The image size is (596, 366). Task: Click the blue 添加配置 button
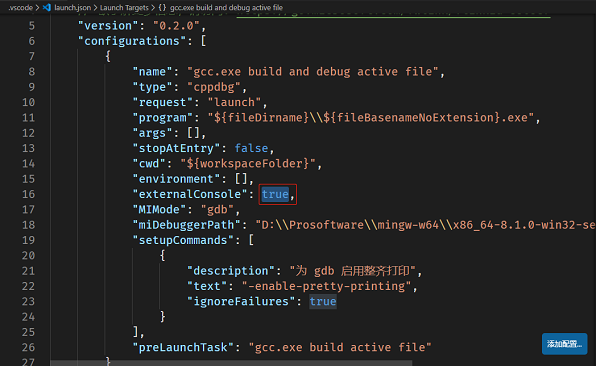click(x=564, y=344)
